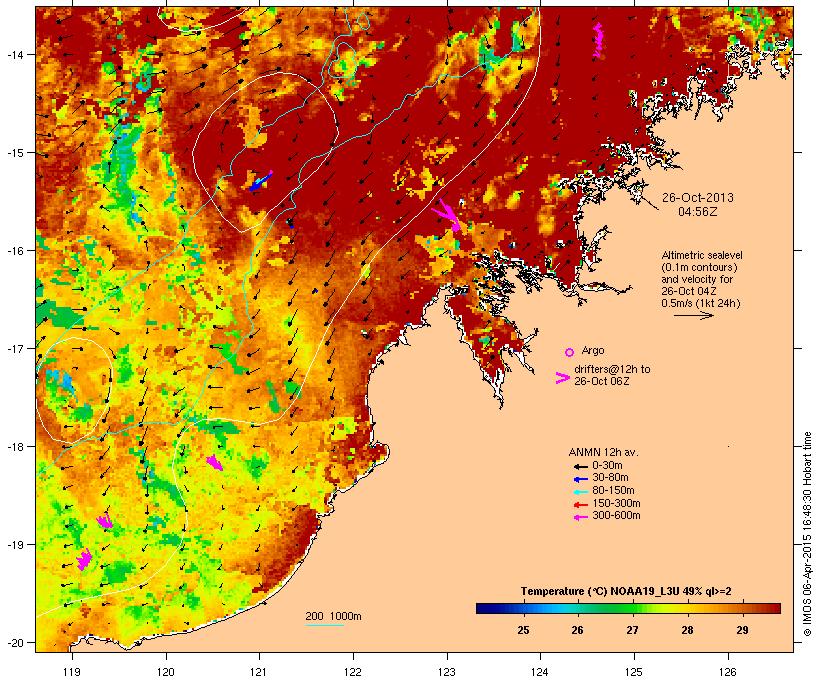
Task: Click the time label 04:56Z
Action: pyautogui.click(x=698, y=212)
